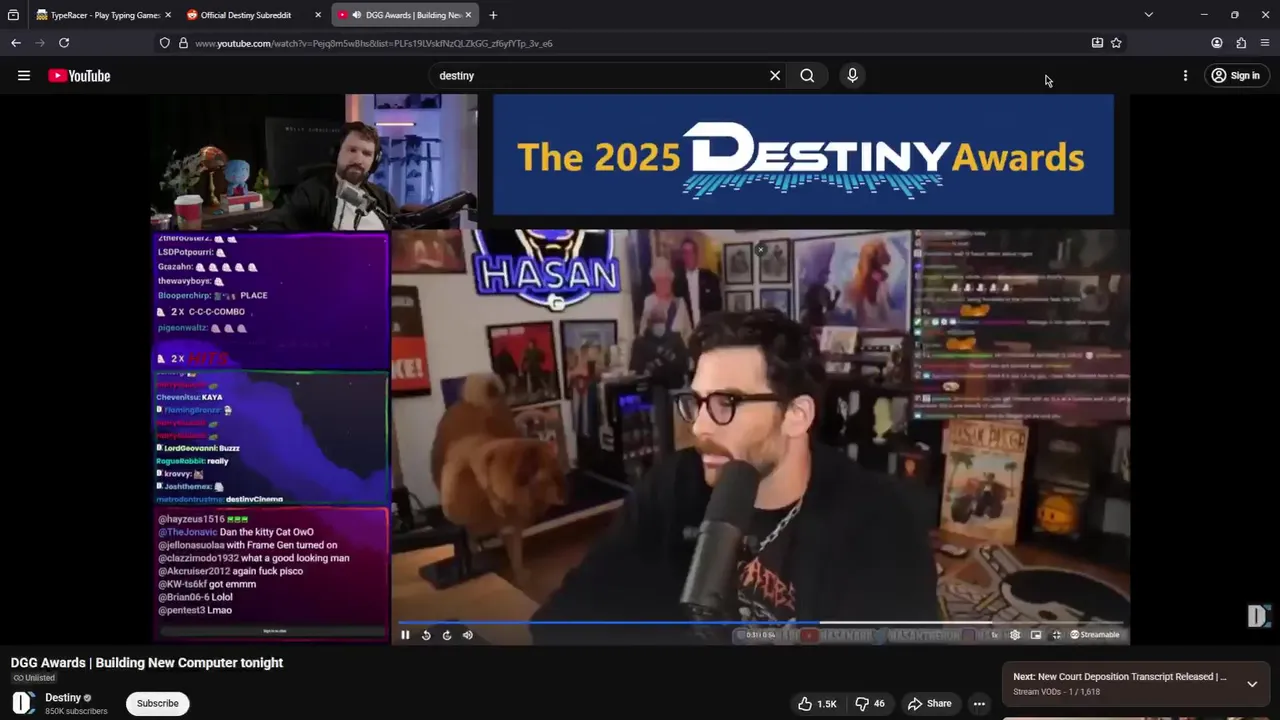
Task: Close the TypeRacer tab
Action: tap(167, 15)
